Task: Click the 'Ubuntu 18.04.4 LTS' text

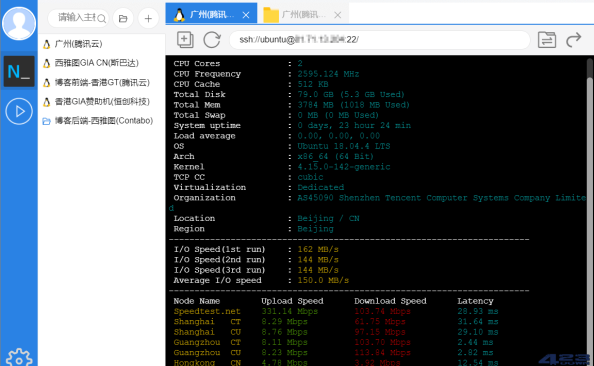Action: click(x=344, y=146)
